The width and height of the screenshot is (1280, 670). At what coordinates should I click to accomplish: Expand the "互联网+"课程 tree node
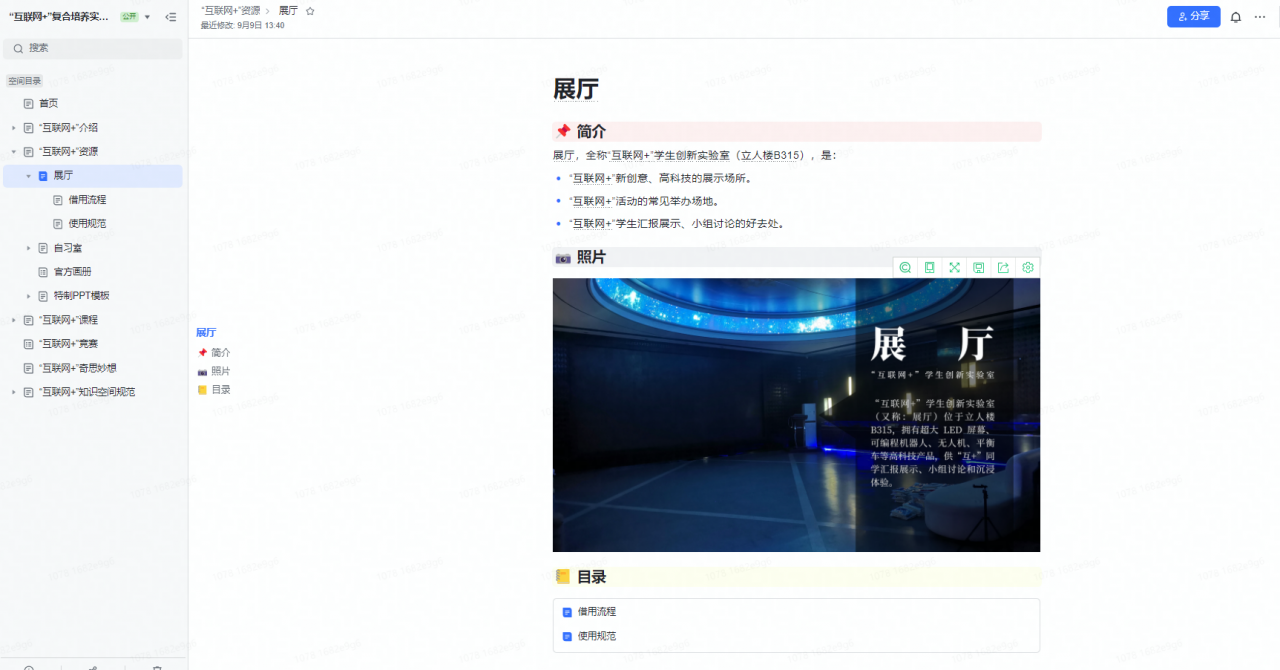(x=14, y=320)
